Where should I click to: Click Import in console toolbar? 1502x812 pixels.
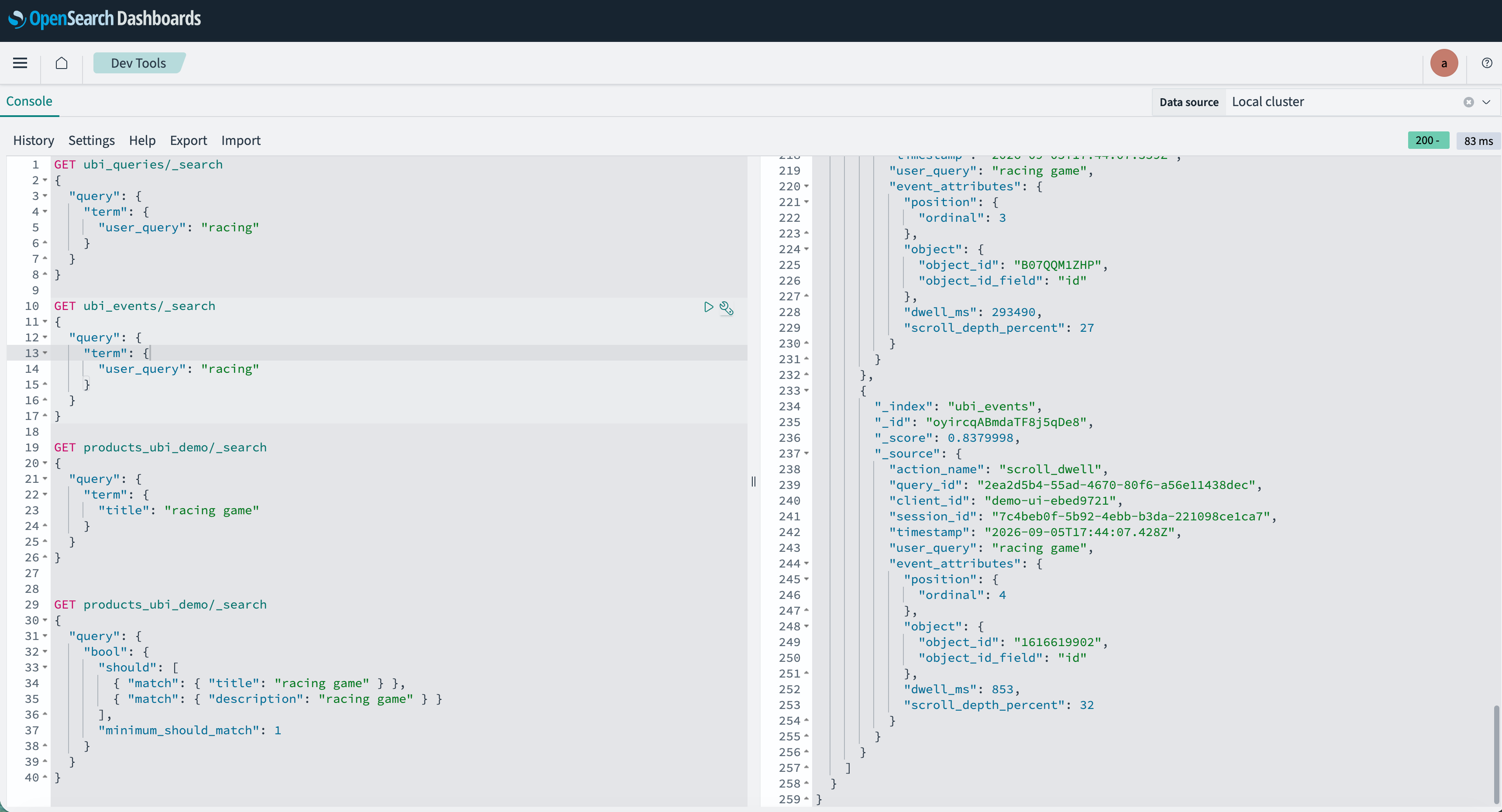coord(241,141)
